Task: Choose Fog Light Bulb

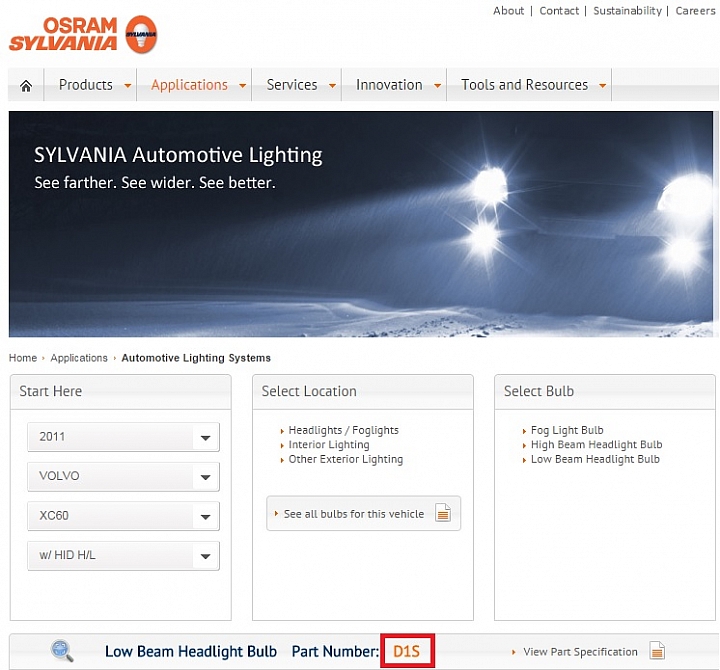Action: pyautogui.click(x=567, y=430)
